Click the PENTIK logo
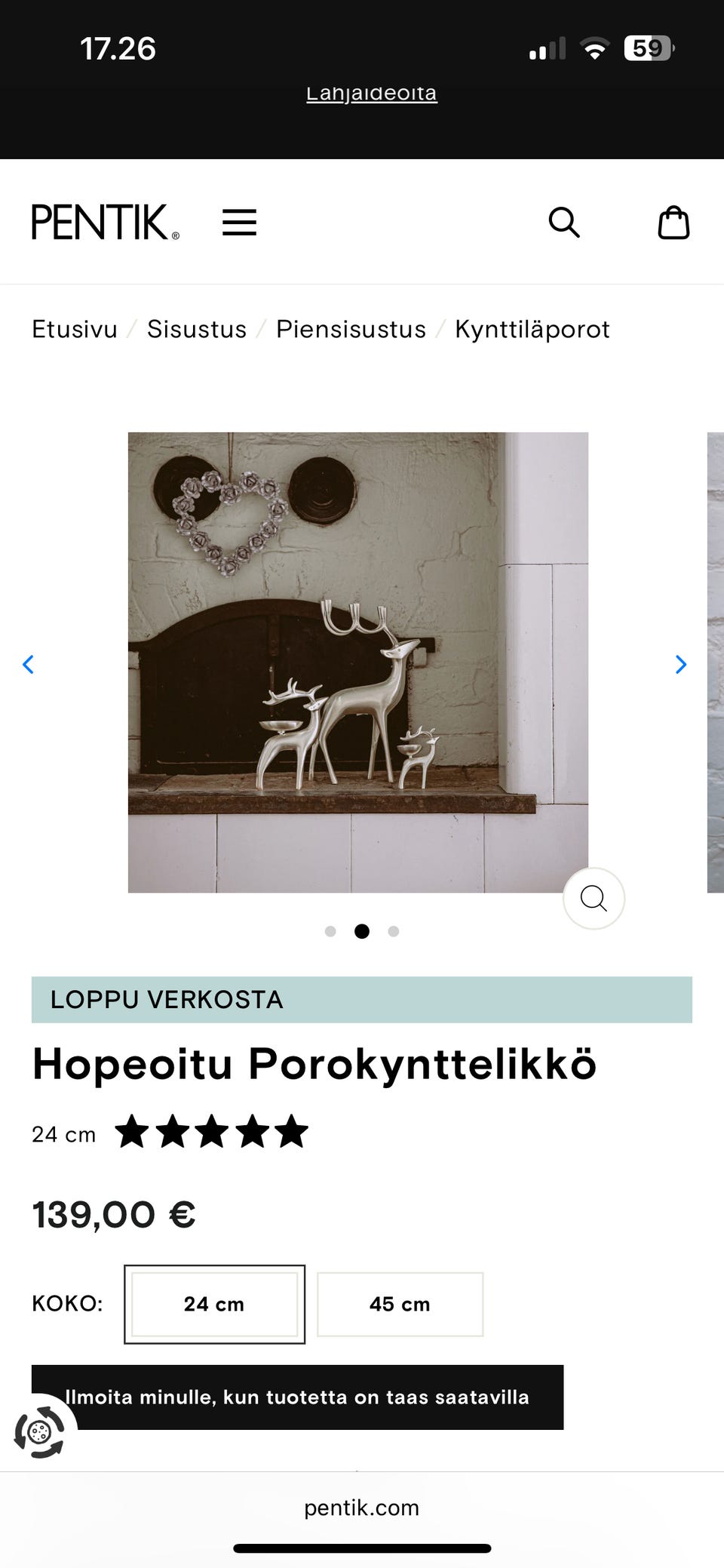Image resolution: width=724 pixels, height=1568 pixels. point(106,222)
